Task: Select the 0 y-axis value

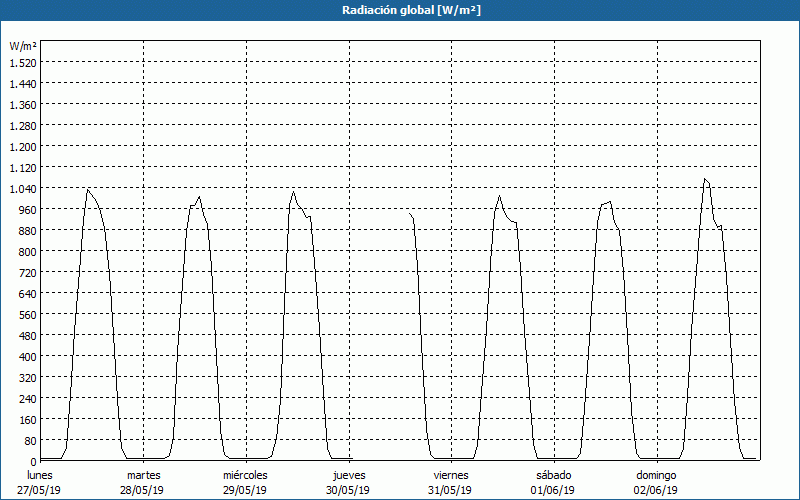Action: [x=33, y=462]
